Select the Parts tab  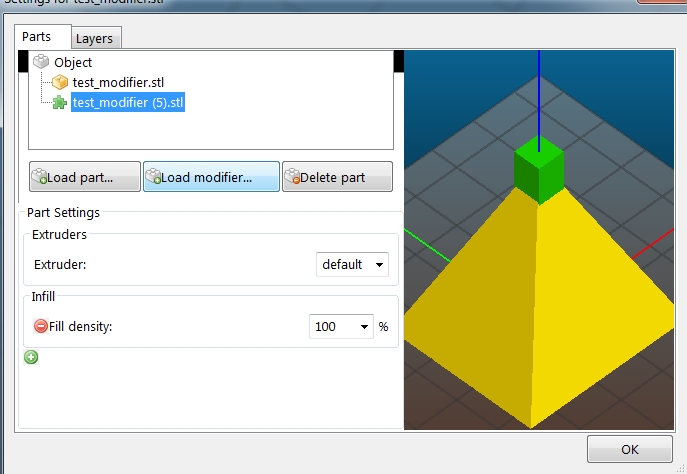coord(37,37)
